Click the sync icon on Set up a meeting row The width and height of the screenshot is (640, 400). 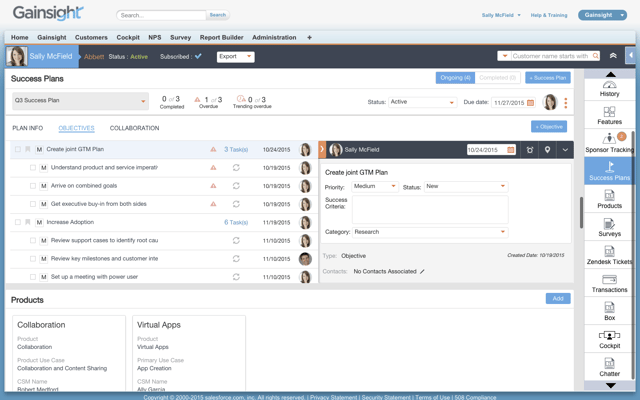coord(236,277)
